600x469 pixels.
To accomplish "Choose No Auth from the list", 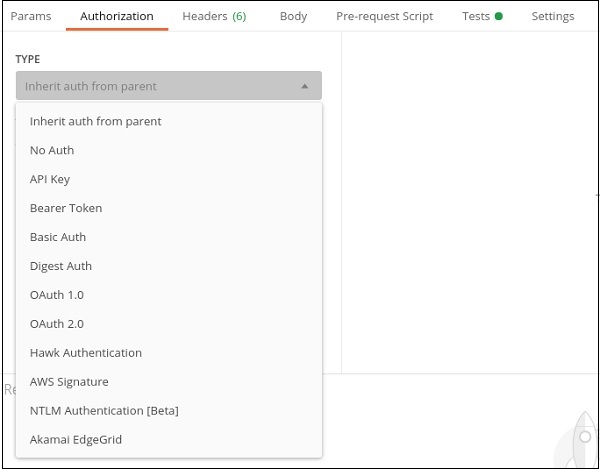I will tap(52, 150).
